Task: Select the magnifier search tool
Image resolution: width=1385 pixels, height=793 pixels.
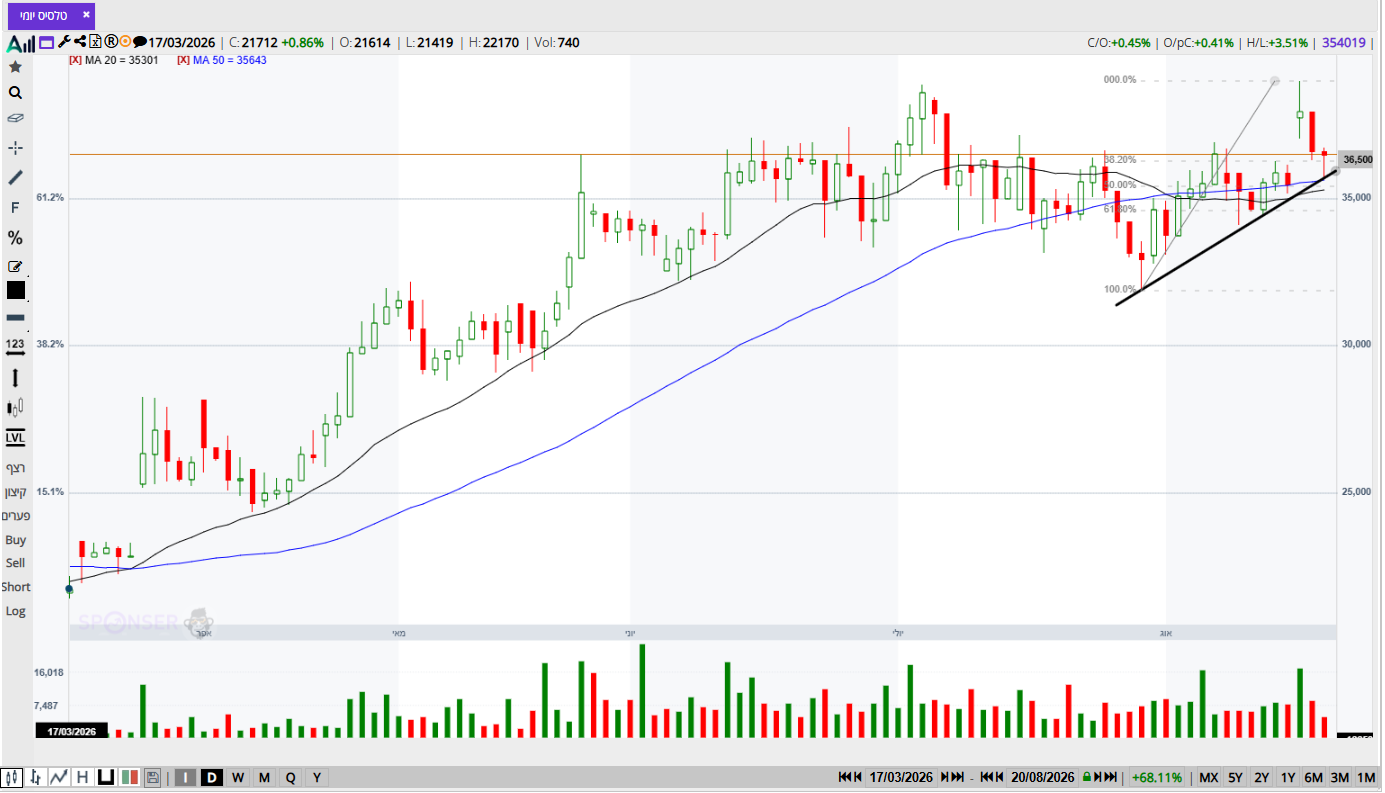Action: pos(15,93)
